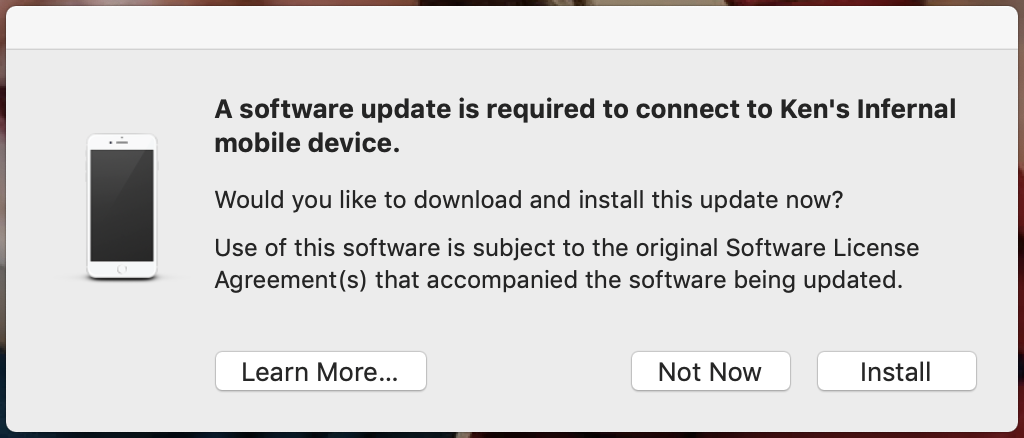Click the earpiece speaker on iPhone icon

(x=123, y=142)
